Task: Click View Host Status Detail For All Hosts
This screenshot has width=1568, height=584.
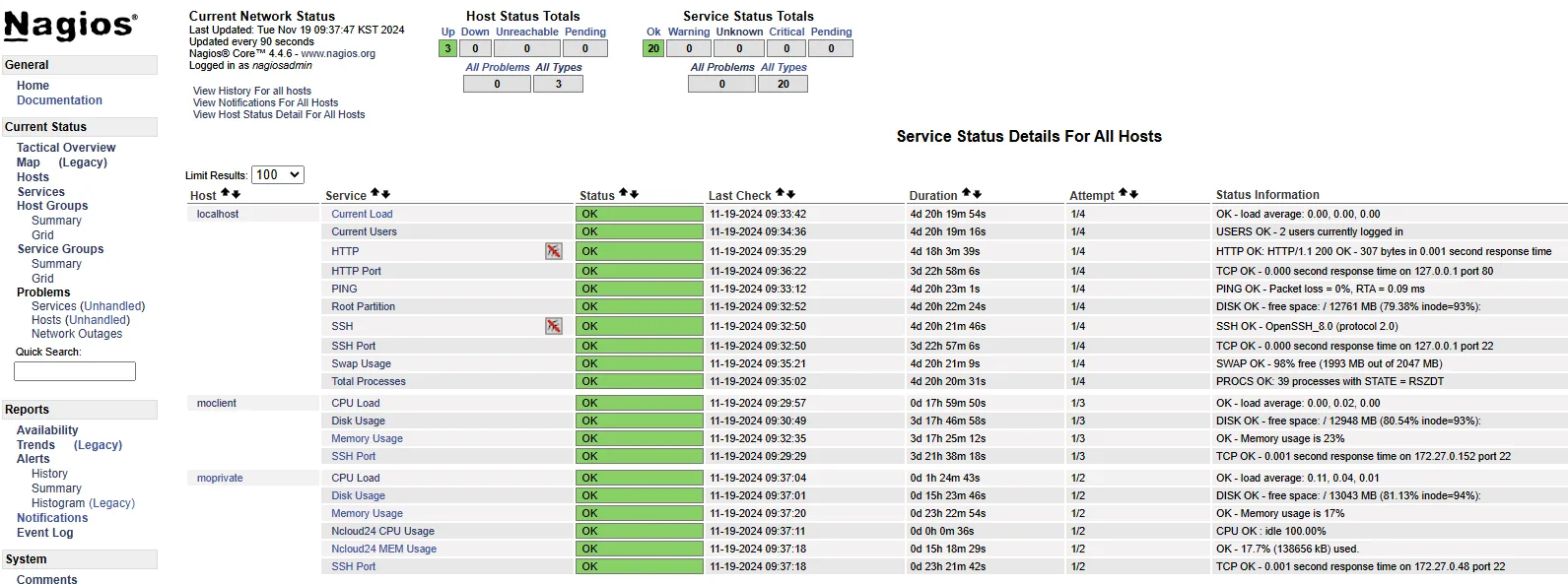Action: [x=279, y=114]
